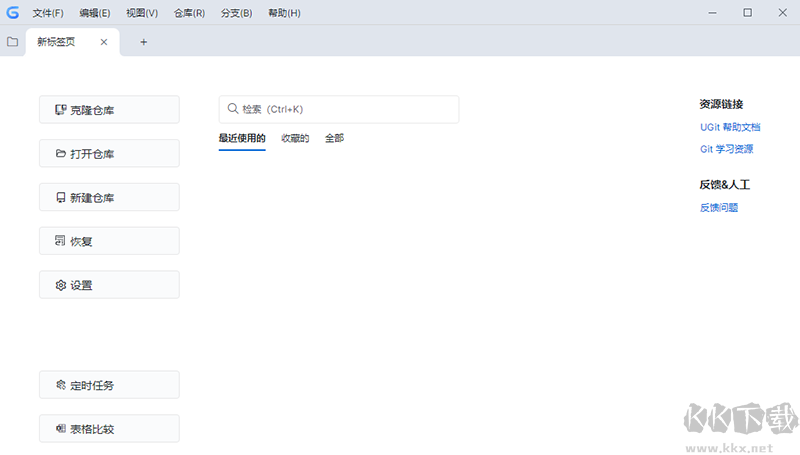The width and height of the screenshot is (800, 455).
Task: Click the 打开仓库 button
Action: (x=109, y=154)
